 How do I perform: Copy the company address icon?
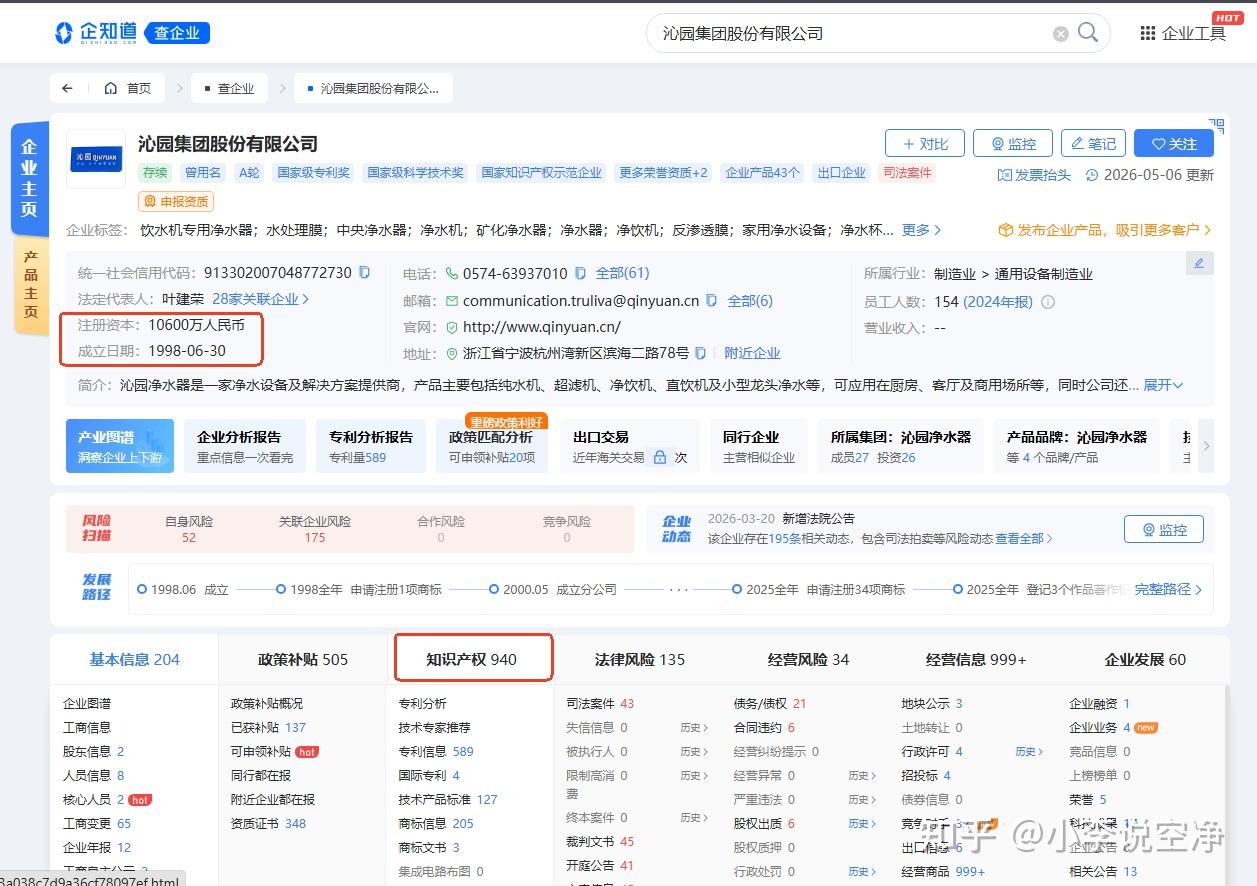coord(701,353)
